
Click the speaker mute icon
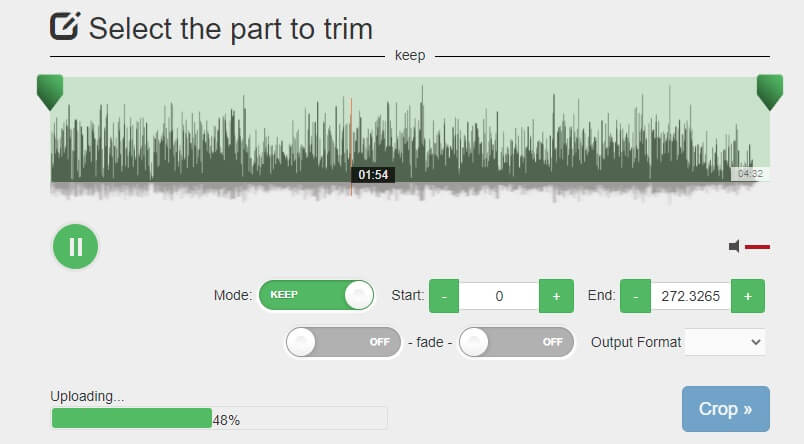point(734,246)
